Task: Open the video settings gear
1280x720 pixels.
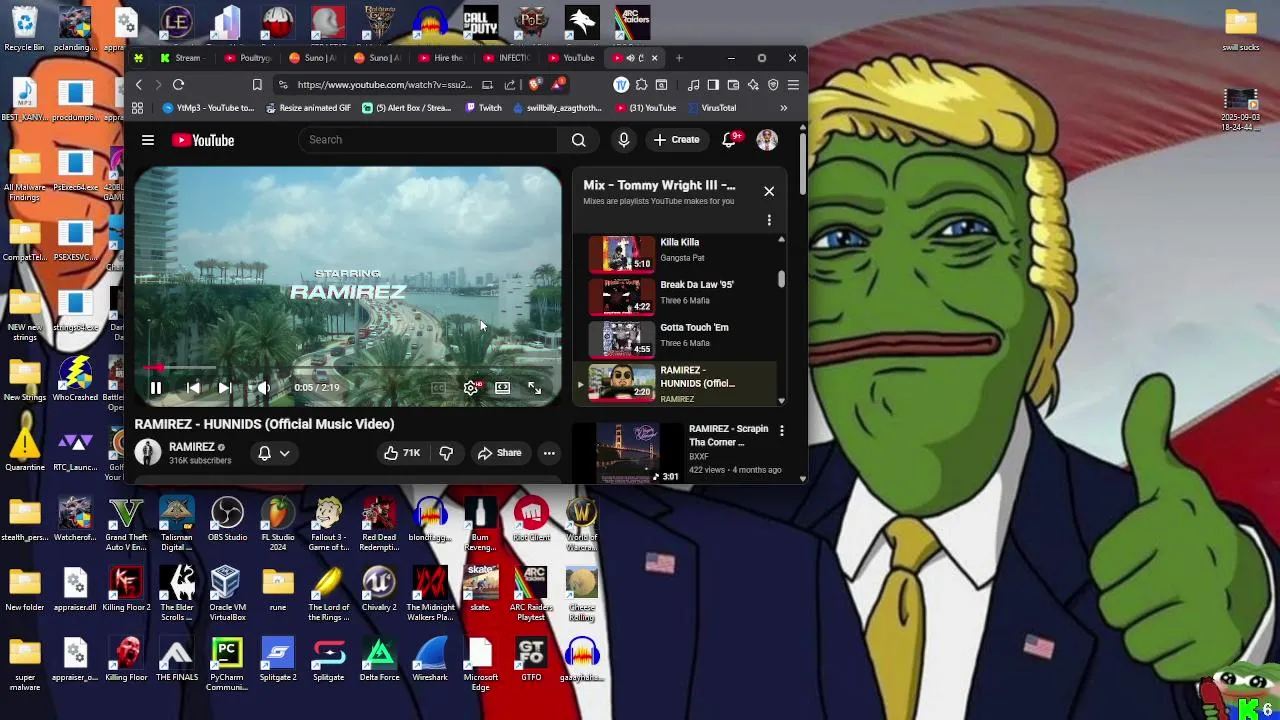Action: pyautogui.click(x=471, y=388)
